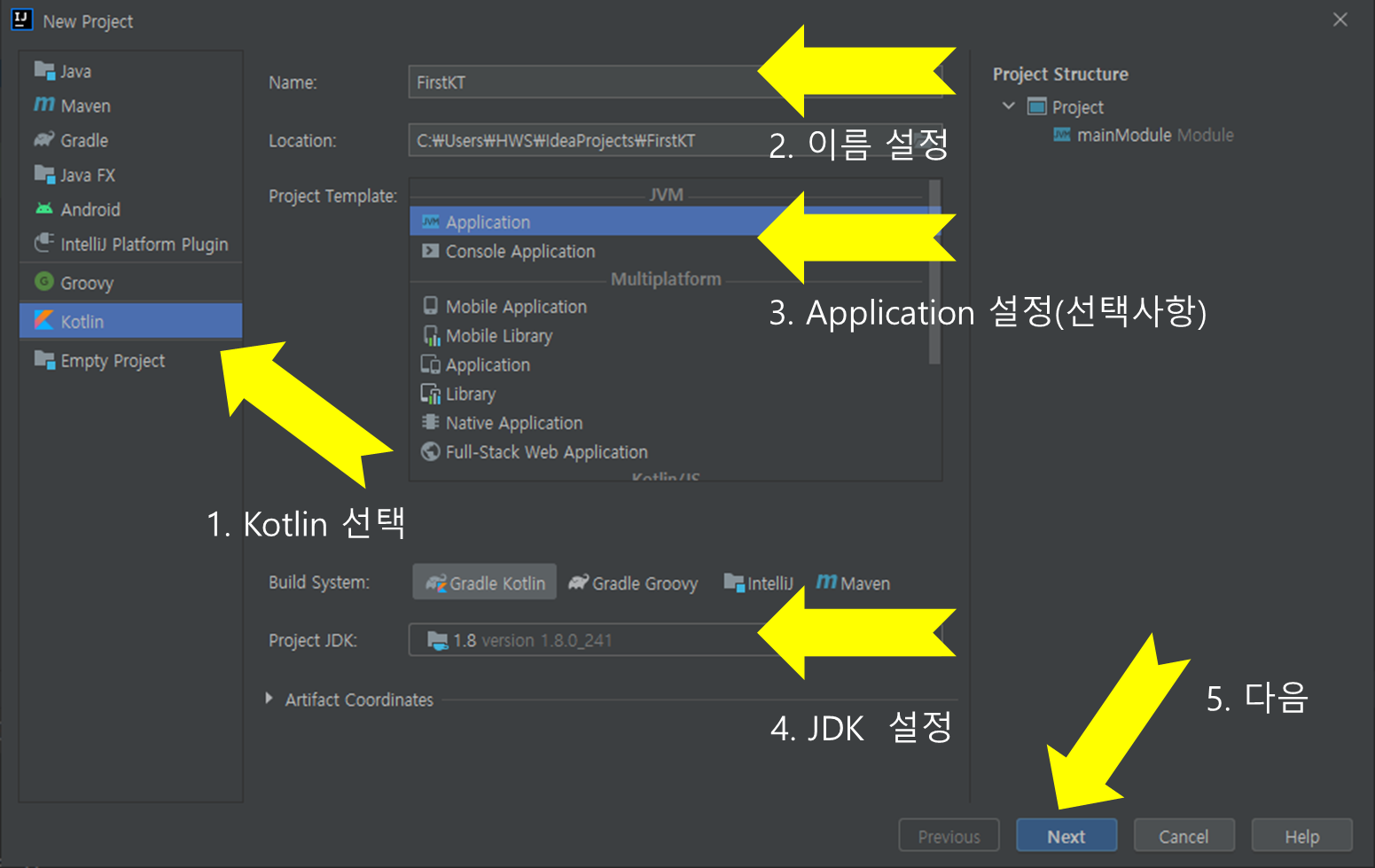
Task: Choose the Mobile Library template
Action: coord(669,335)
